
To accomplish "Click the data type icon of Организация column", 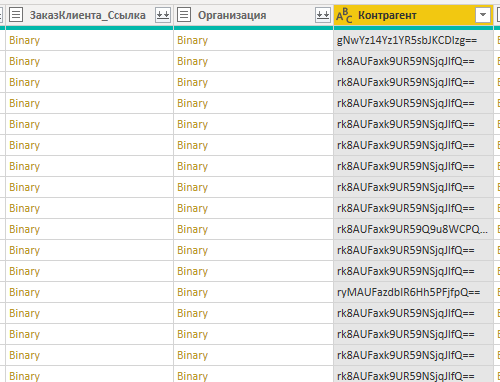I will pyautogui.click(x=184, y=15).
